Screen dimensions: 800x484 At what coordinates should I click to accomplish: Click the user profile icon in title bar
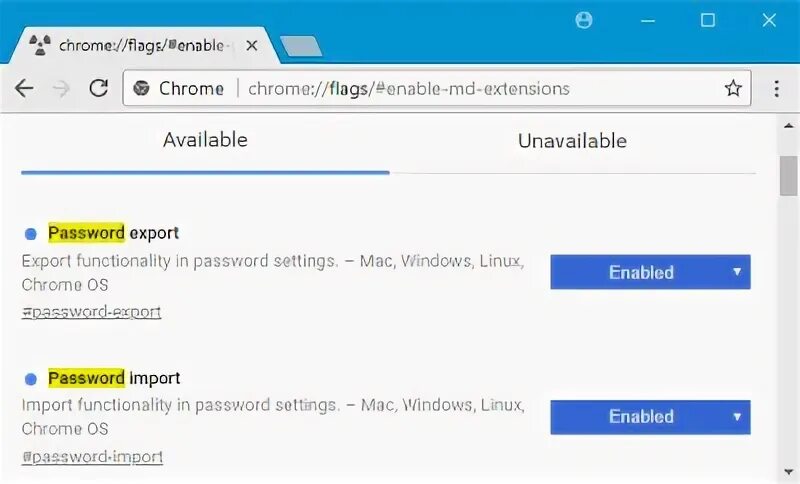pyautogui.click(x=584, y=20)
